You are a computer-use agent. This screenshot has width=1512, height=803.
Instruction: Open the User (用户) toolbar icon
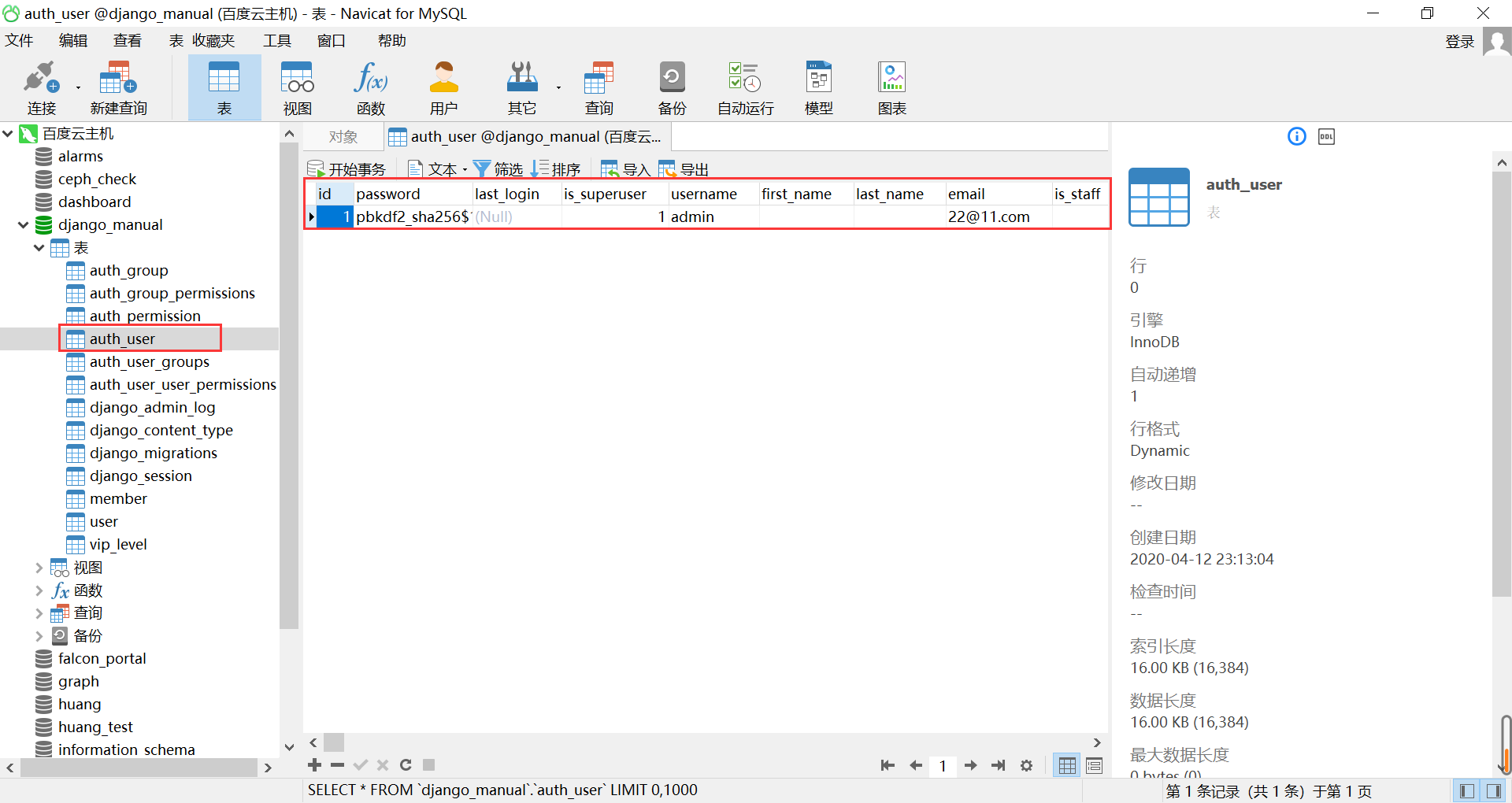pyautogui.click(x=443, y=87)
